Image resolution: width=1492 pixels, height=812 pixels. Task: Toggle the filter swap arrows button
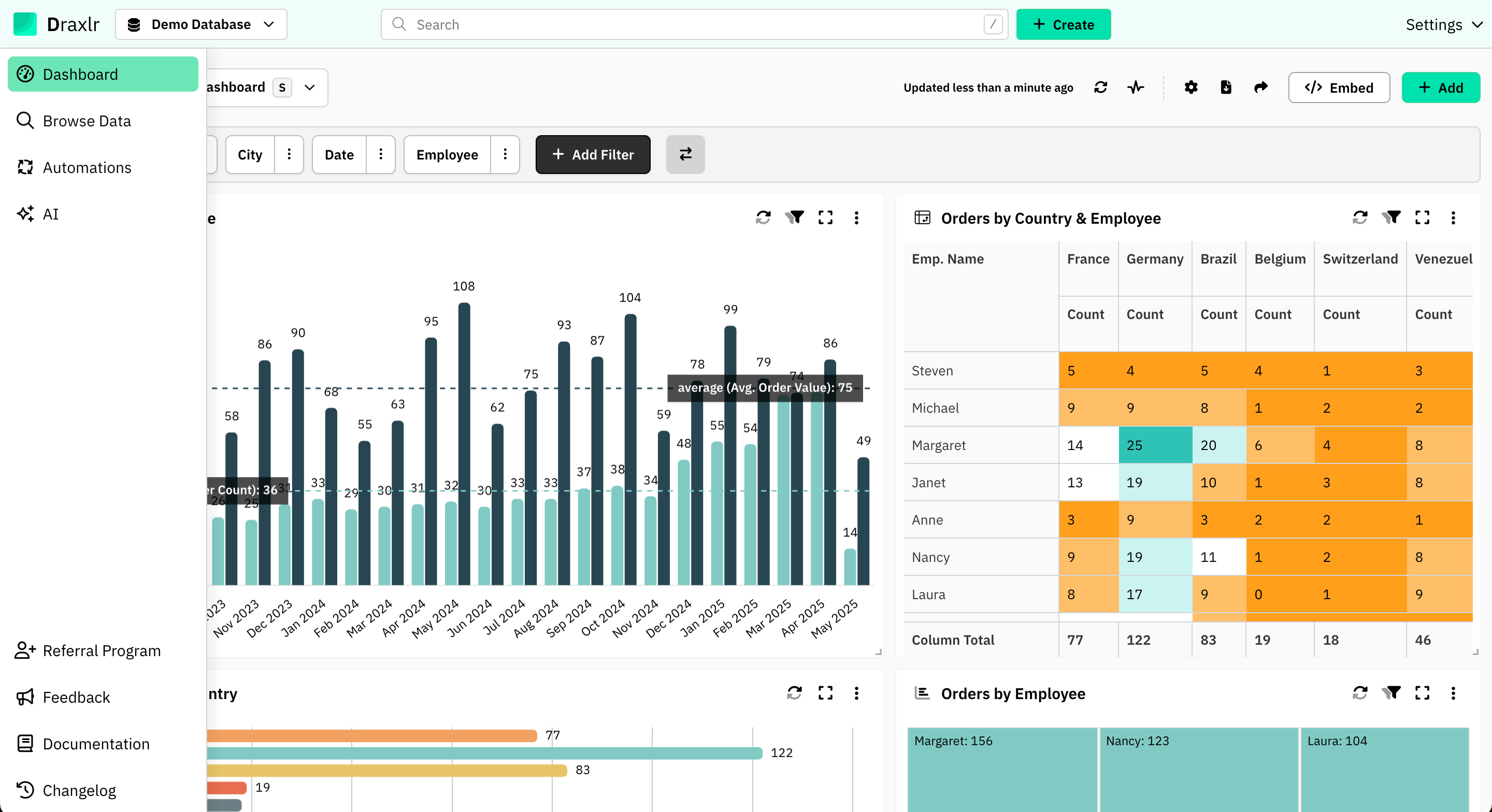[685, 154]
